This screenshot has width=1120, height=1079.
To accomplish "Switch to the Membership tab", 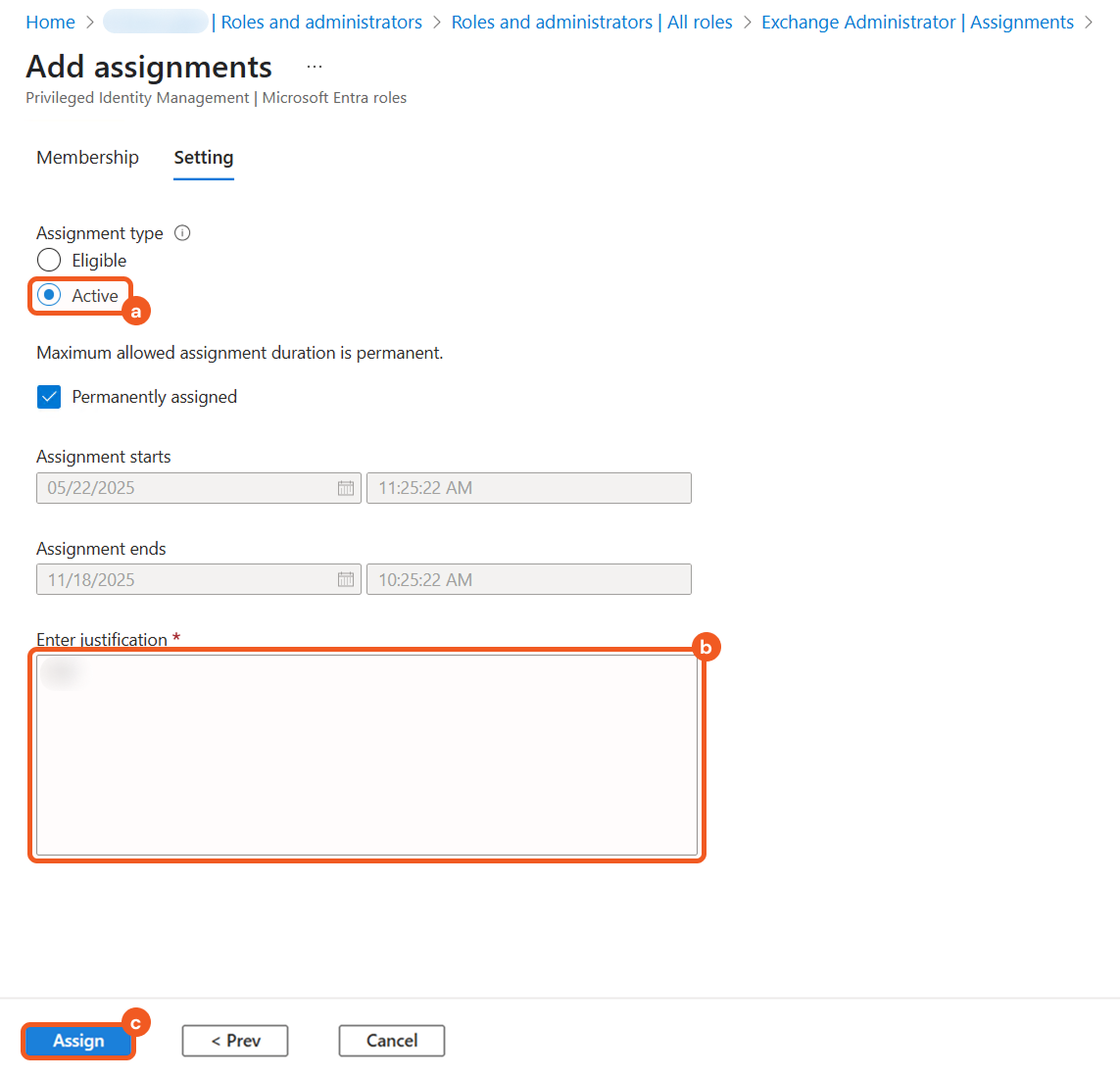I will click(x=87, y=158).
